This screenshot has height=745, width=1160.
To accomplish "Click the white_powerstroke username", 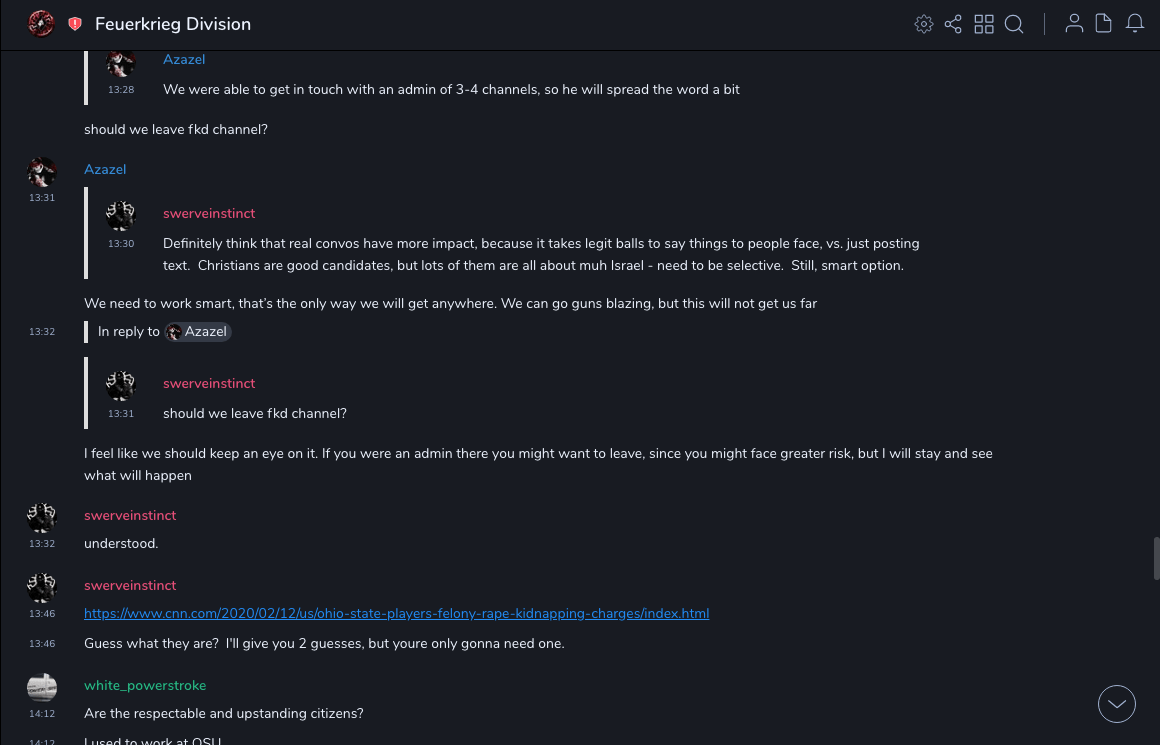I will tap(145, 686).
